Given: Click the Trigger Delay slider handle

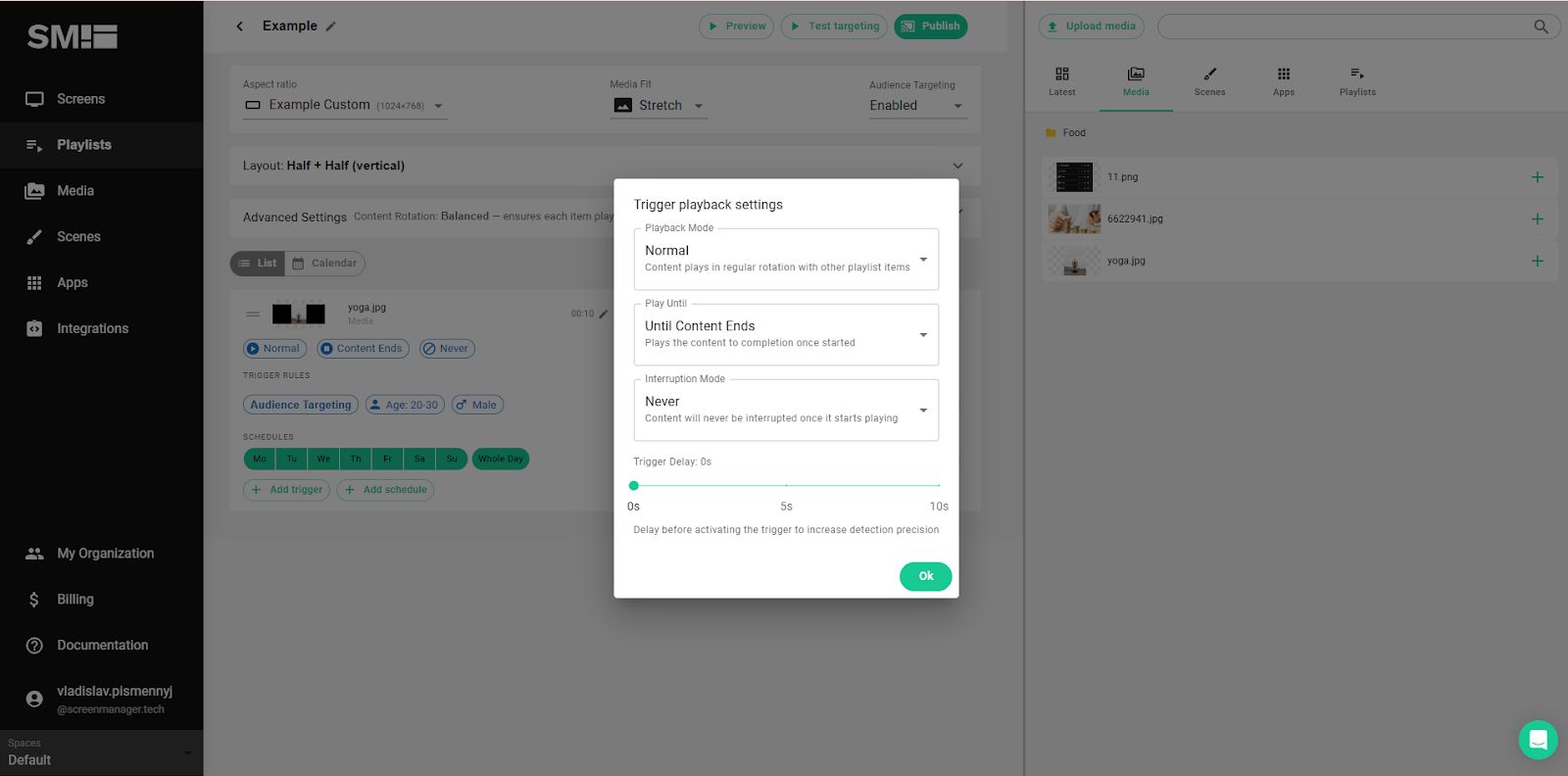Looking at the screenshot, I should click(634, 486).
